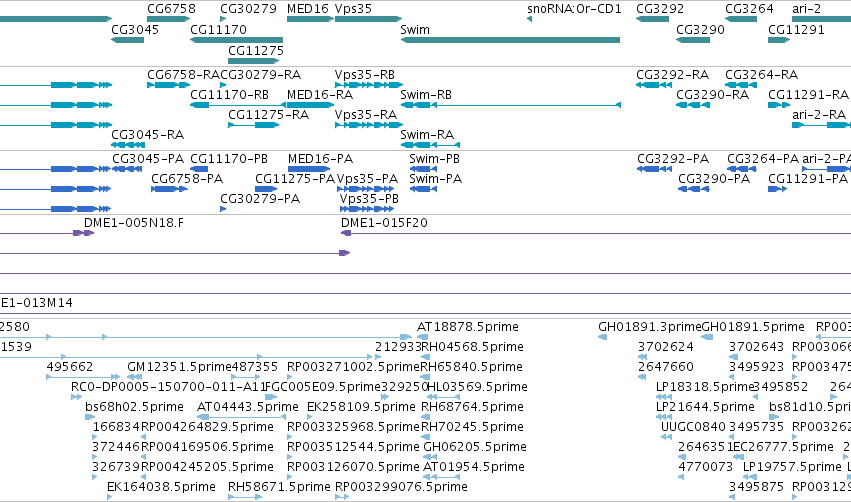
Task: Open the AT01954.5prime EST label
Action: coord(474,467)
